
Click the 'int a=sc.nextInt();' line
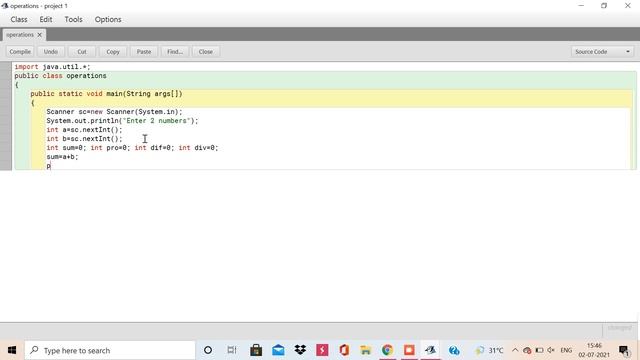click(x=84, y=129)
